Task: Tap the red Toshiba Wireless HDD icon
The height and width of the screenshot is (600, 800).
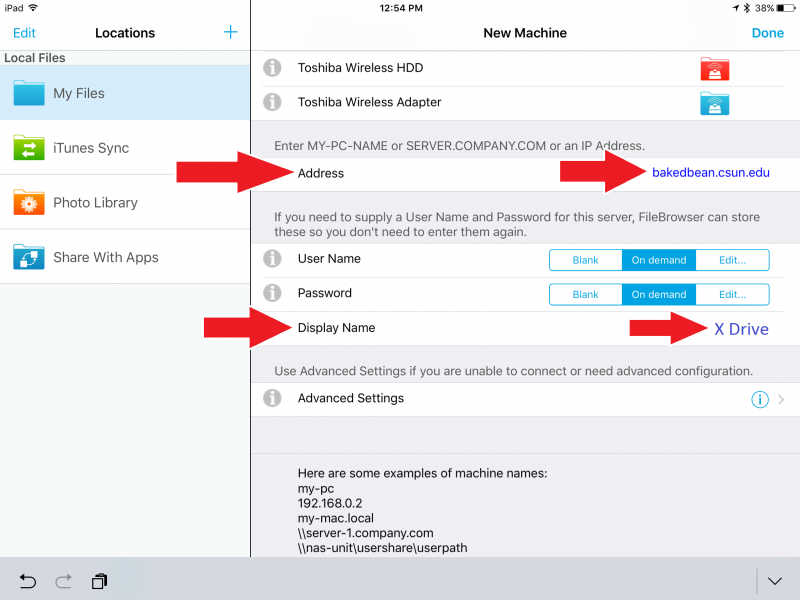Action: [714, 69]
